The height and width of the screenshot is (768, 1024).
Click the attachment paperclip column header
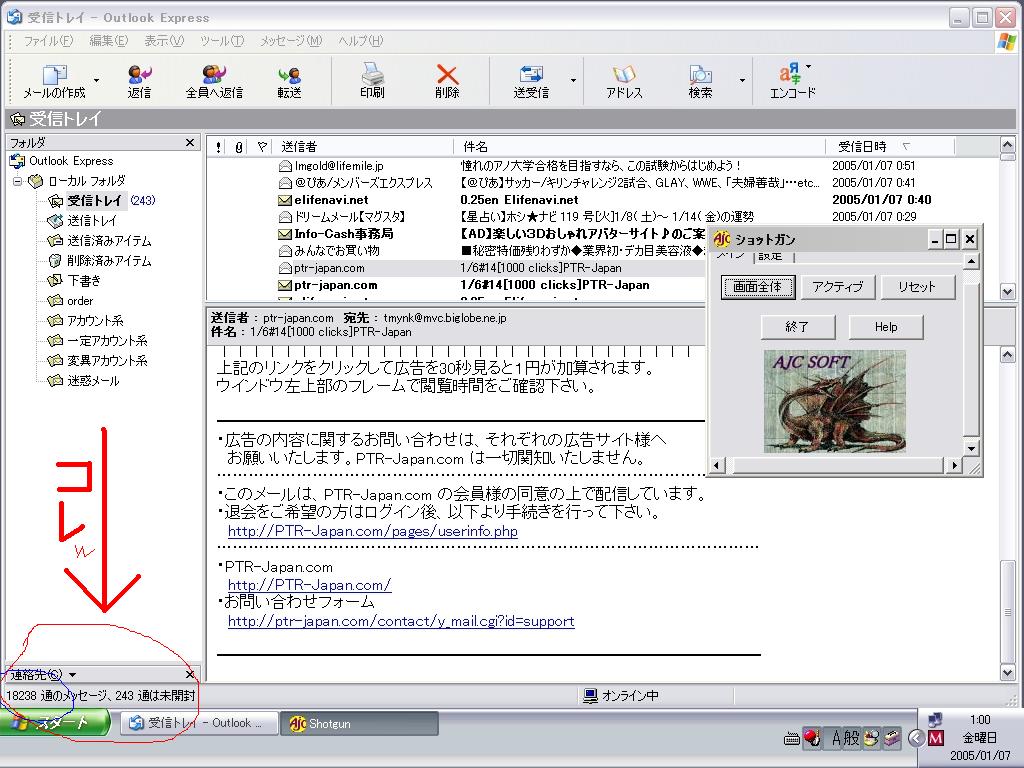[x=239, y=147]
